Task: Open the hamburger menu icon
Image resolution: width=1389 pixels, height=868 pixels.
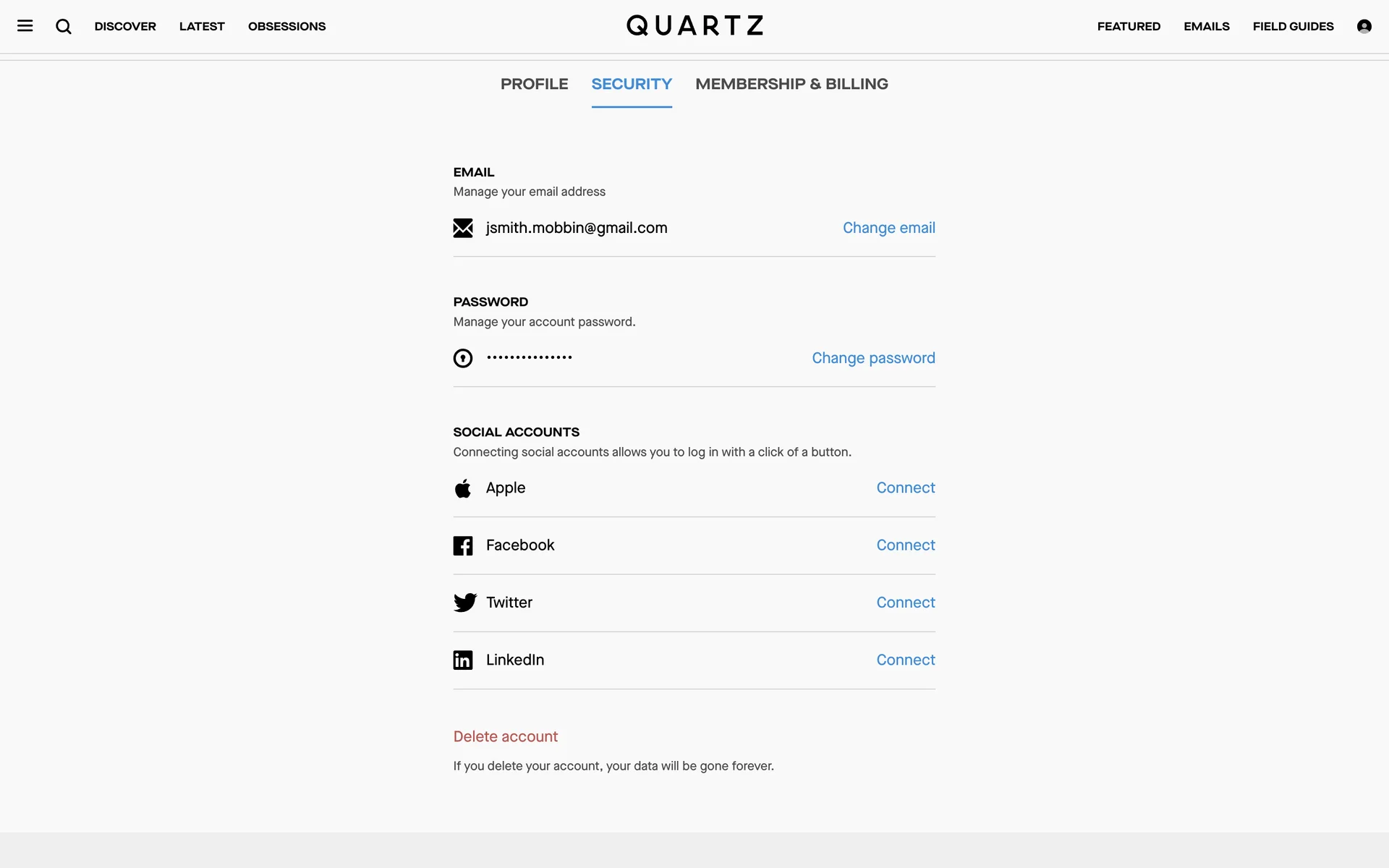Action: click(x=25, y=26)
